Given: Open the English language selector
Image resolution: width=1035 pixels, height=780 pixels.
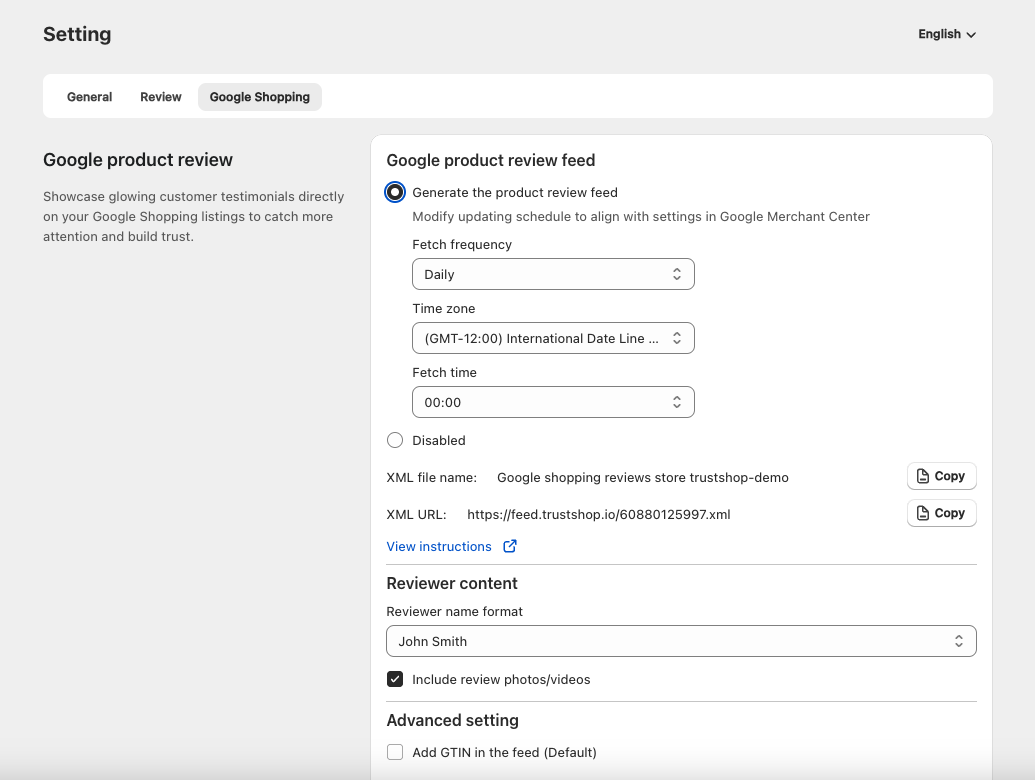Looking at the screenshot, I should click(940, 34).
